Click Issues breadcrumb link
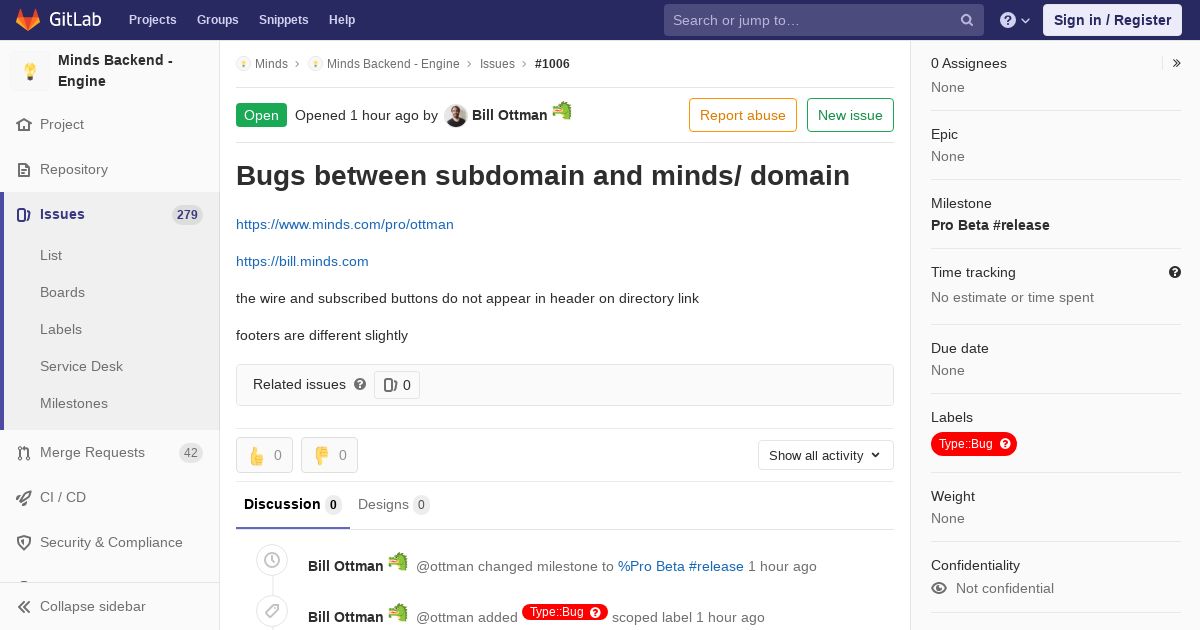This screenshot has width=1200, height=630. tap(497, 64)
